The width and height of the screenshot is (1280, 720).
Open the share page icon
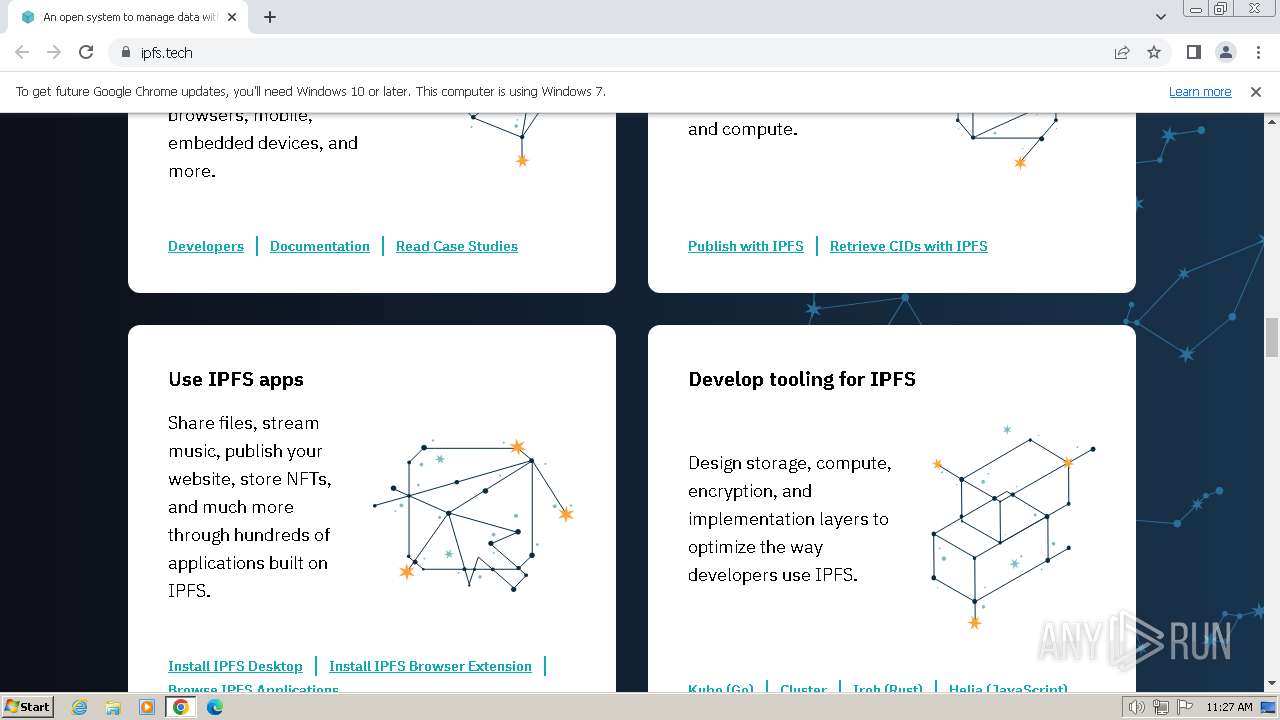[x=1122, y=52]
